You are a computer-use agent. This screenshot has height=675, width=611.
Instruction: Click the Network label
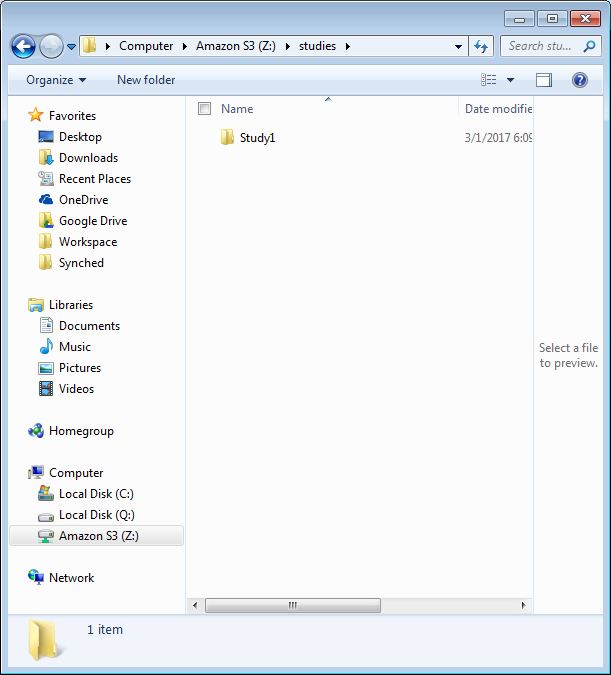[x=71, y=578]
